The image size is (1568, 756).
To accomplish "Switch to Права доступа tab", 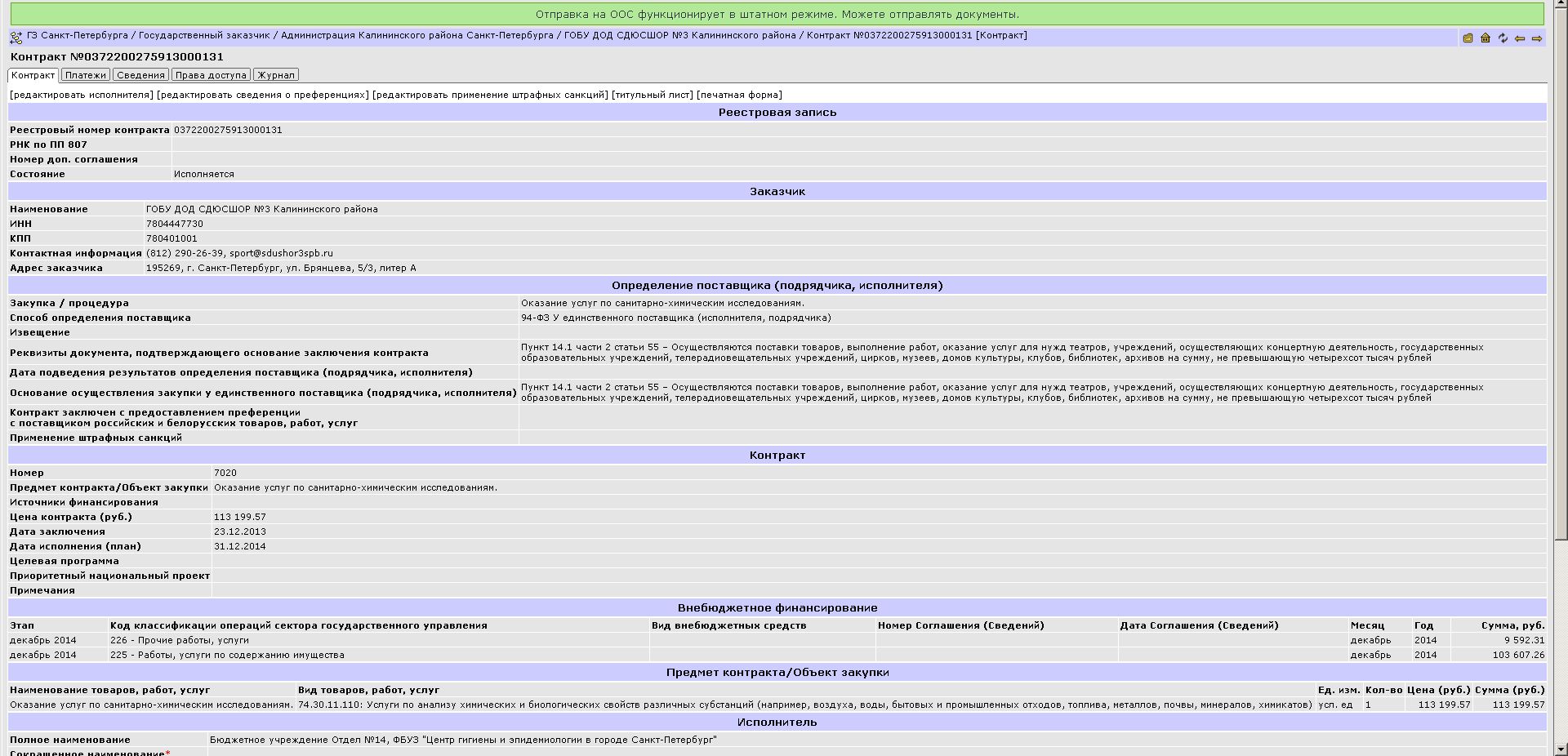I will [211, 75].
